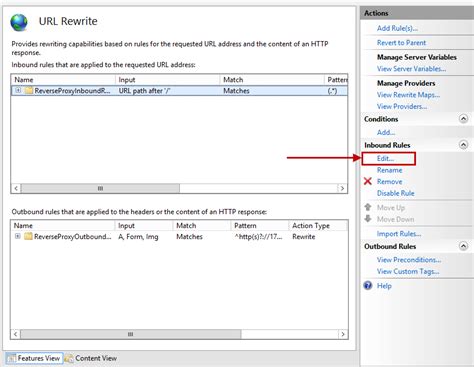Click the Remove action text
The width and height of the screenshot is (474, 367).
pyautogui.click(x=389, y=182)
